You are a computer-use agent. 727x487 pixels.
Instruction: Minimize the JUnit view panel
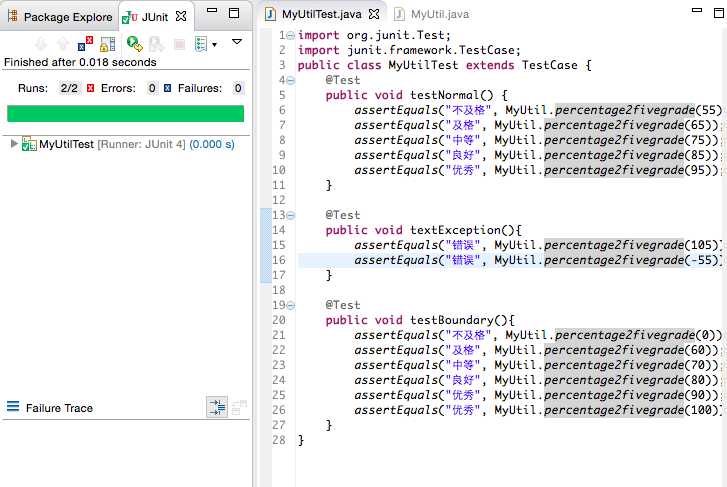212,10
